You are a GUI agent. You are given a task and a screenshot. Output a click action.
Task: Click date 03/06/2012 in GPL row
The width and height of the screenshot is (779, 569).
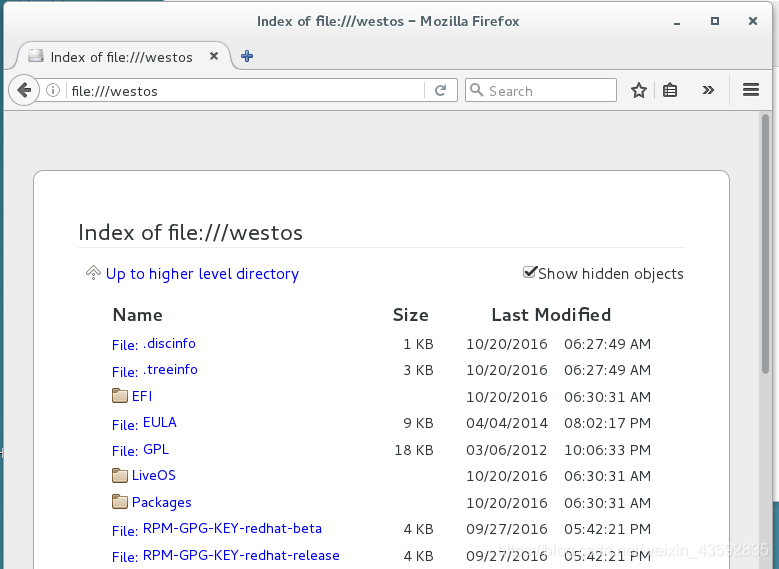507,450
